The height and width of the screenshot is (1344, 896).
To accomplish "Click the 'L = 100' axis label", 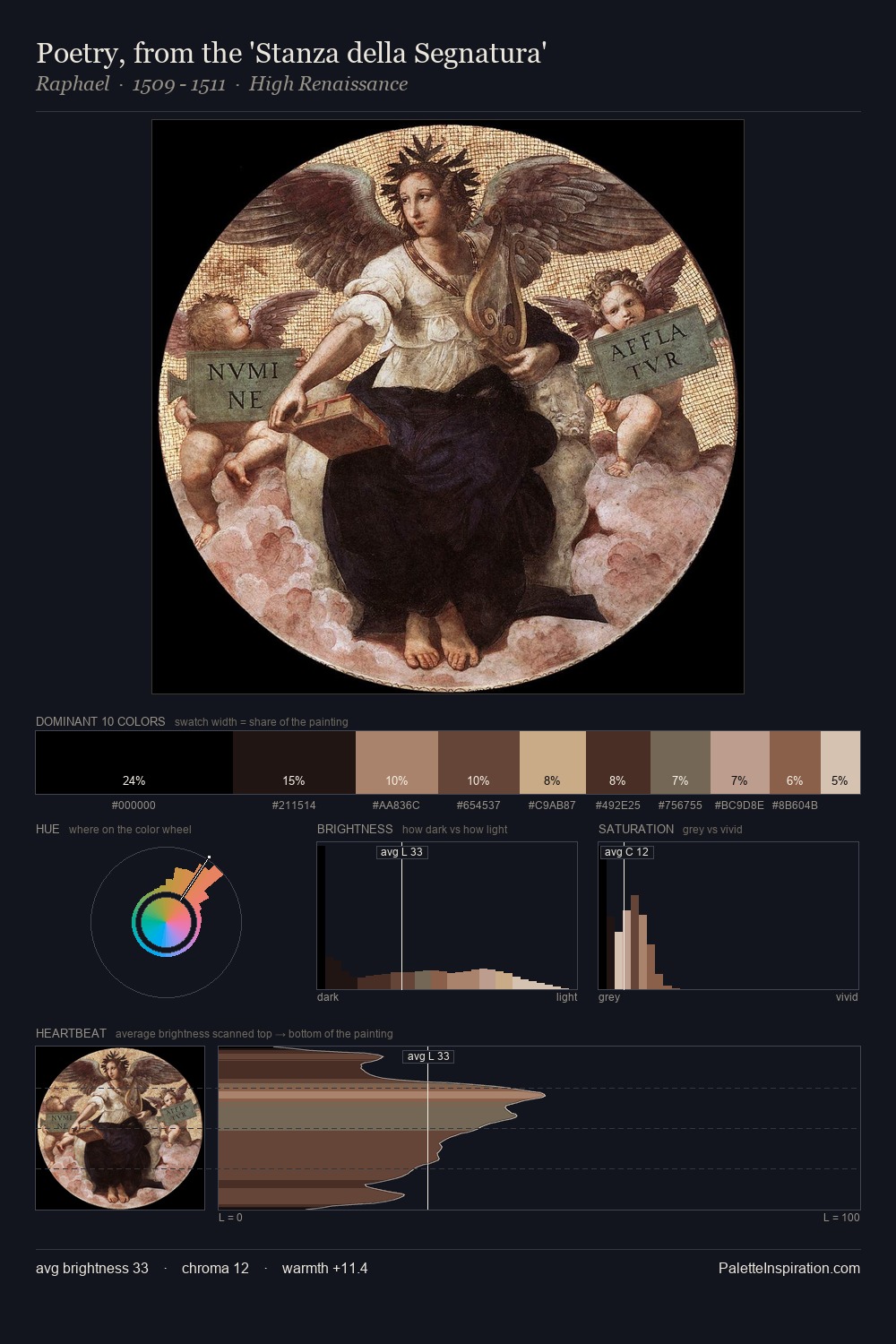I will click(841, 1218).
